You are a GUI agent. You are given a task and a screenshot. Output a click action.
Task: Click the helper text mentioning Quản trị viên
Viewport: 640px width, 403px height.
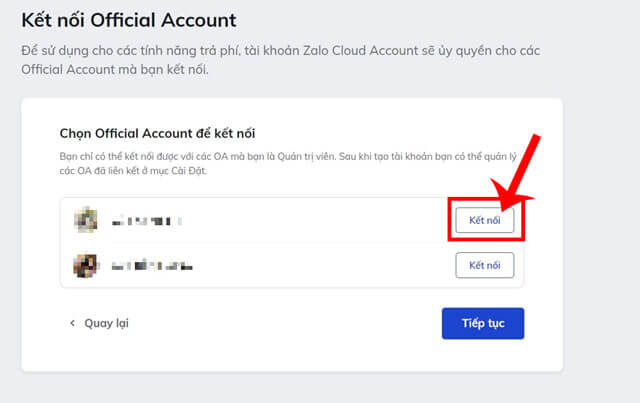click(290, 160)
